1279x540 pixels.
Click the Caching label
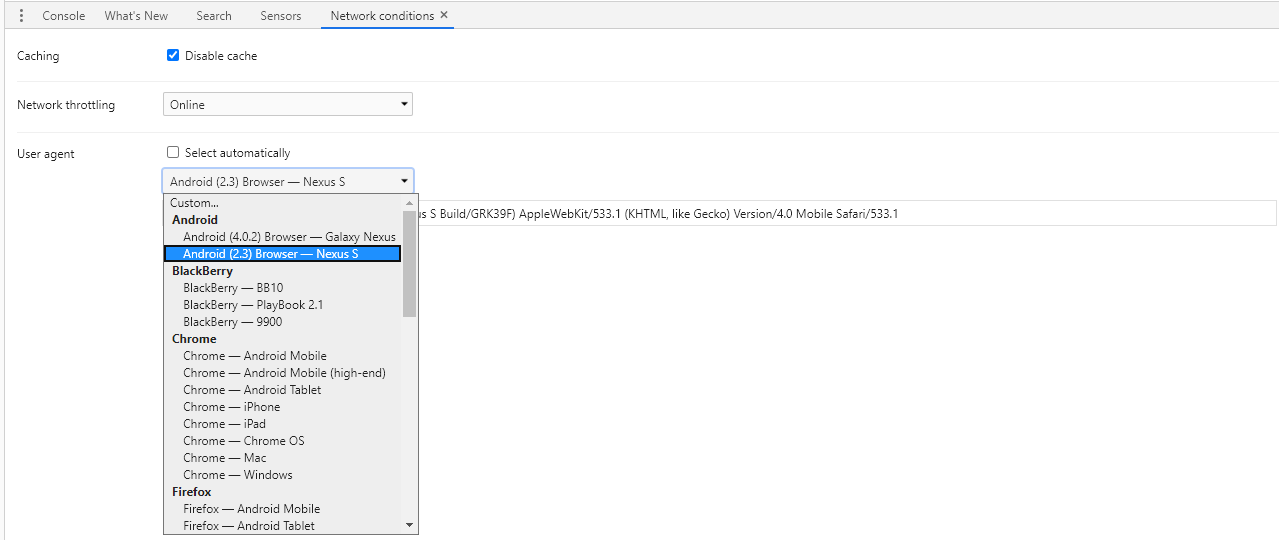click(x=38, y=56)
